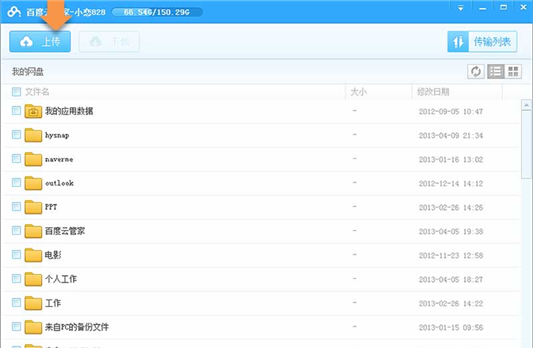Click the date 2012-12-14 14:12
Screen dimensions: 533x361
tap(451, 184)
